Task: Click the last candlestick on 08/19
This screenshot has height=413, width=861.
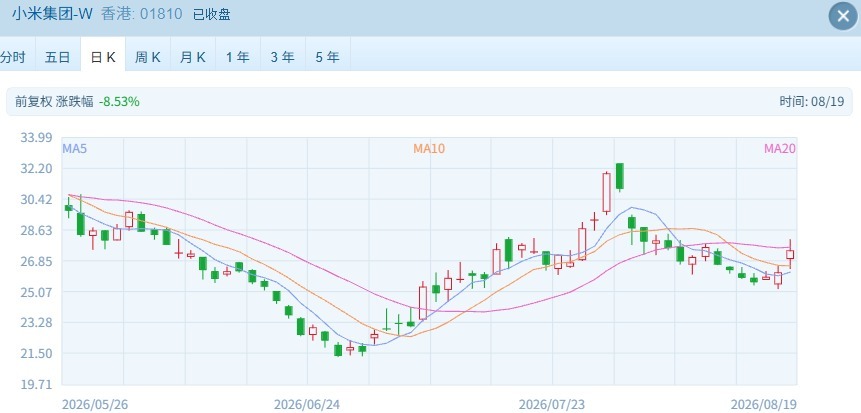Action: tap(790, 254)
